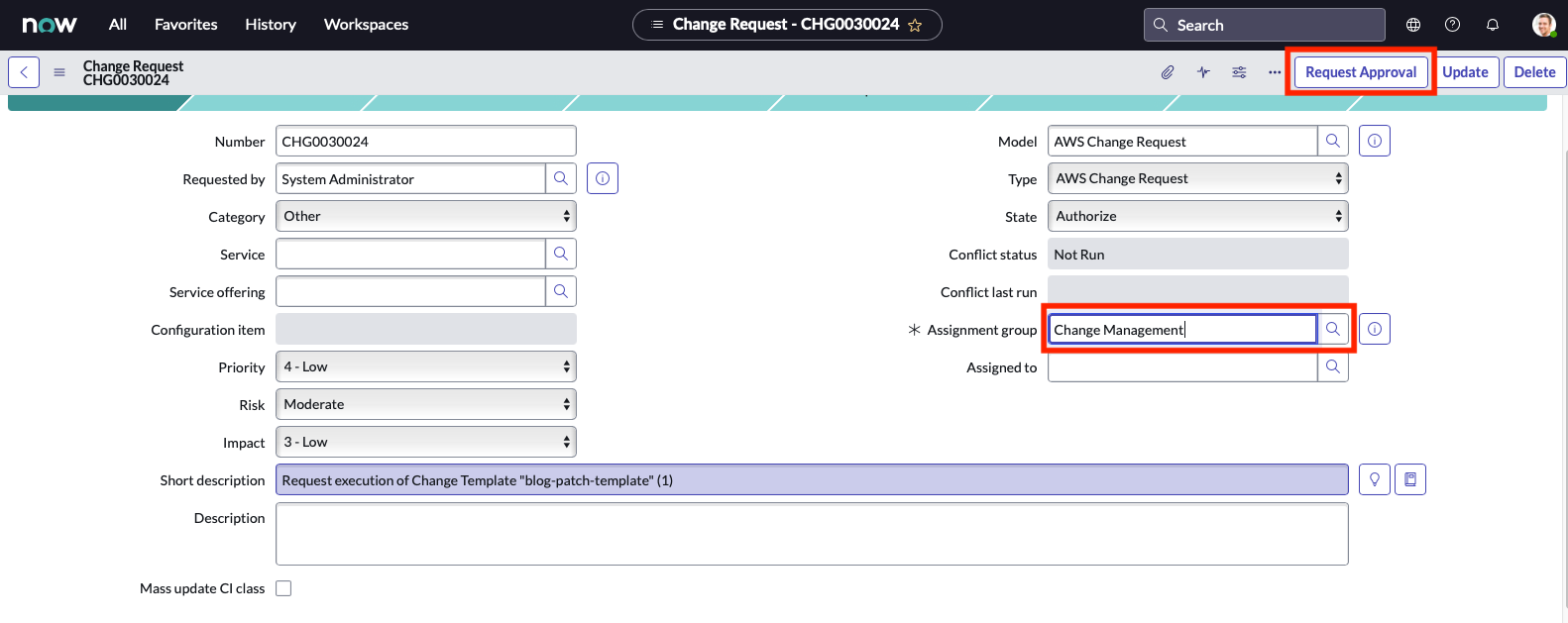1568x623 pixels.
Task: Open the All menu
Action: click(118, 25)
